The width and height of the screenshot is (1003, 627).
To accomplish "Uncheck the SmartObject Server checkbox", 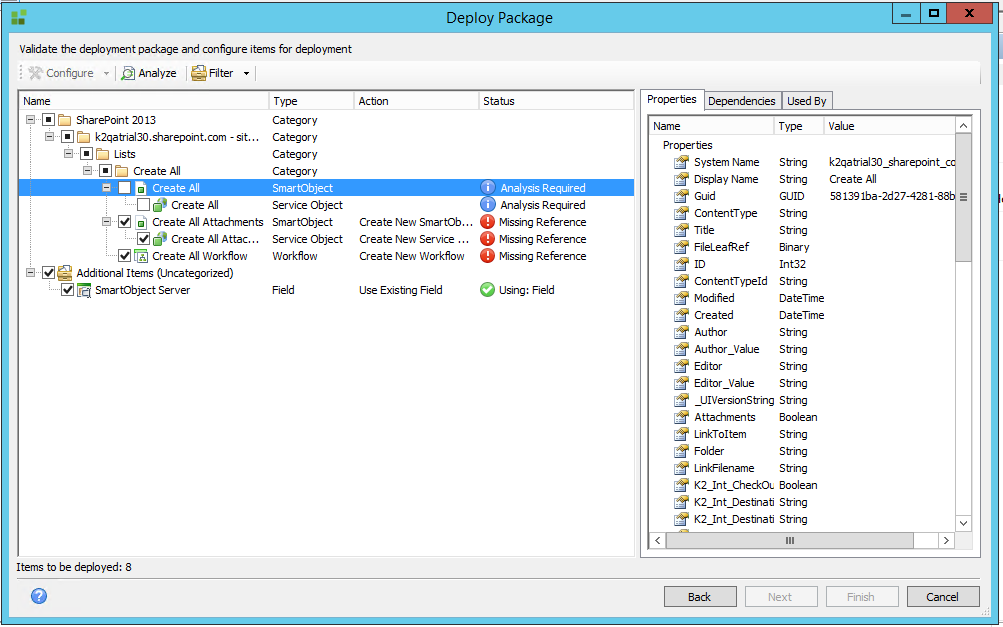I will click(67, 290).
